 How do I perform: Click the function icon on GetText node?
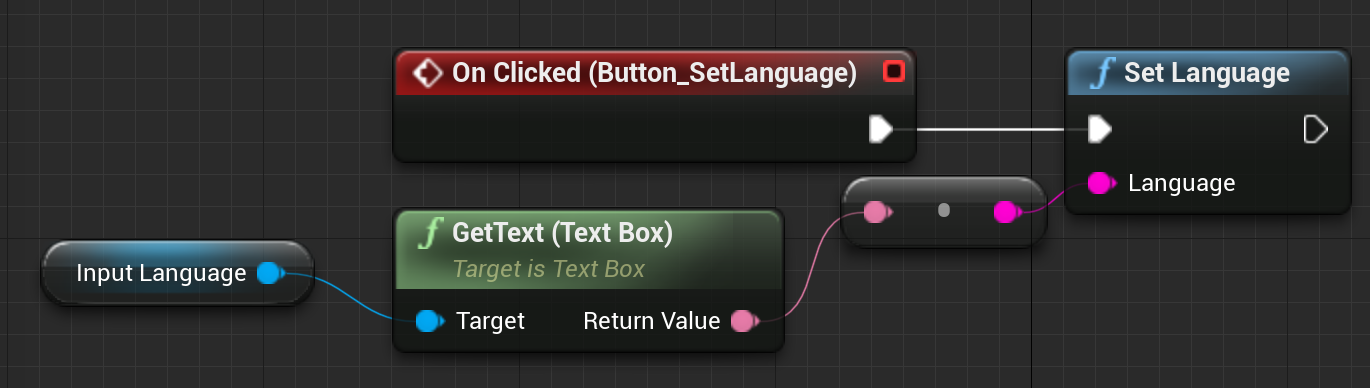pyautogui.click(x=431, y=234)
